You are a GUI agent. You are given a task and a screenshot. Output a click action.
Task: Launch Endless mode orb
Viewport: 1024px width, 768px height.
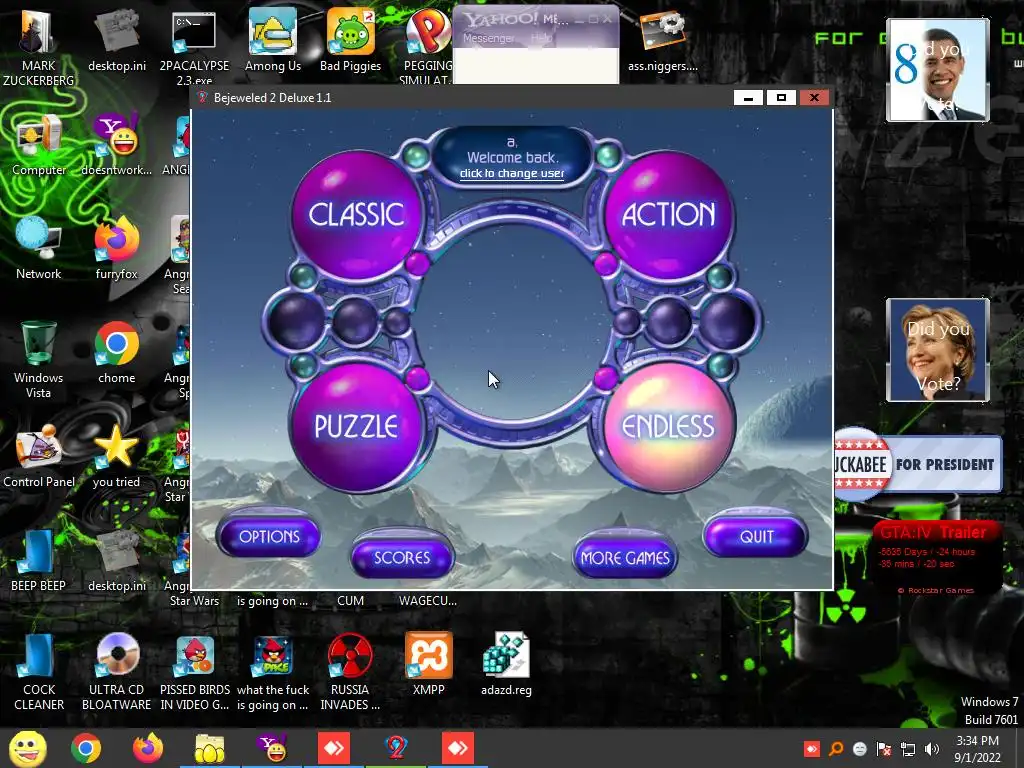[668, 426]
